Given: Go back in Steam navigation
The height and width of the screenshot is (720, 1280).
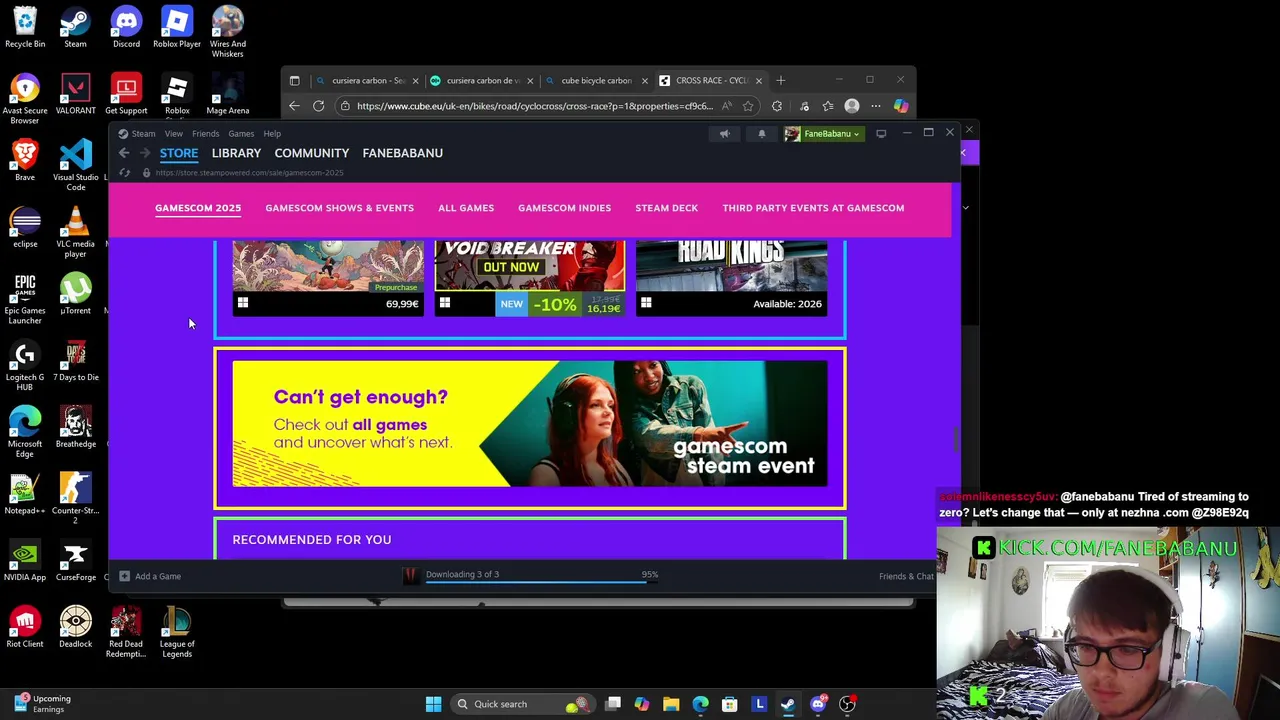Looking at the screenshot, I should (x=124, y=153).
